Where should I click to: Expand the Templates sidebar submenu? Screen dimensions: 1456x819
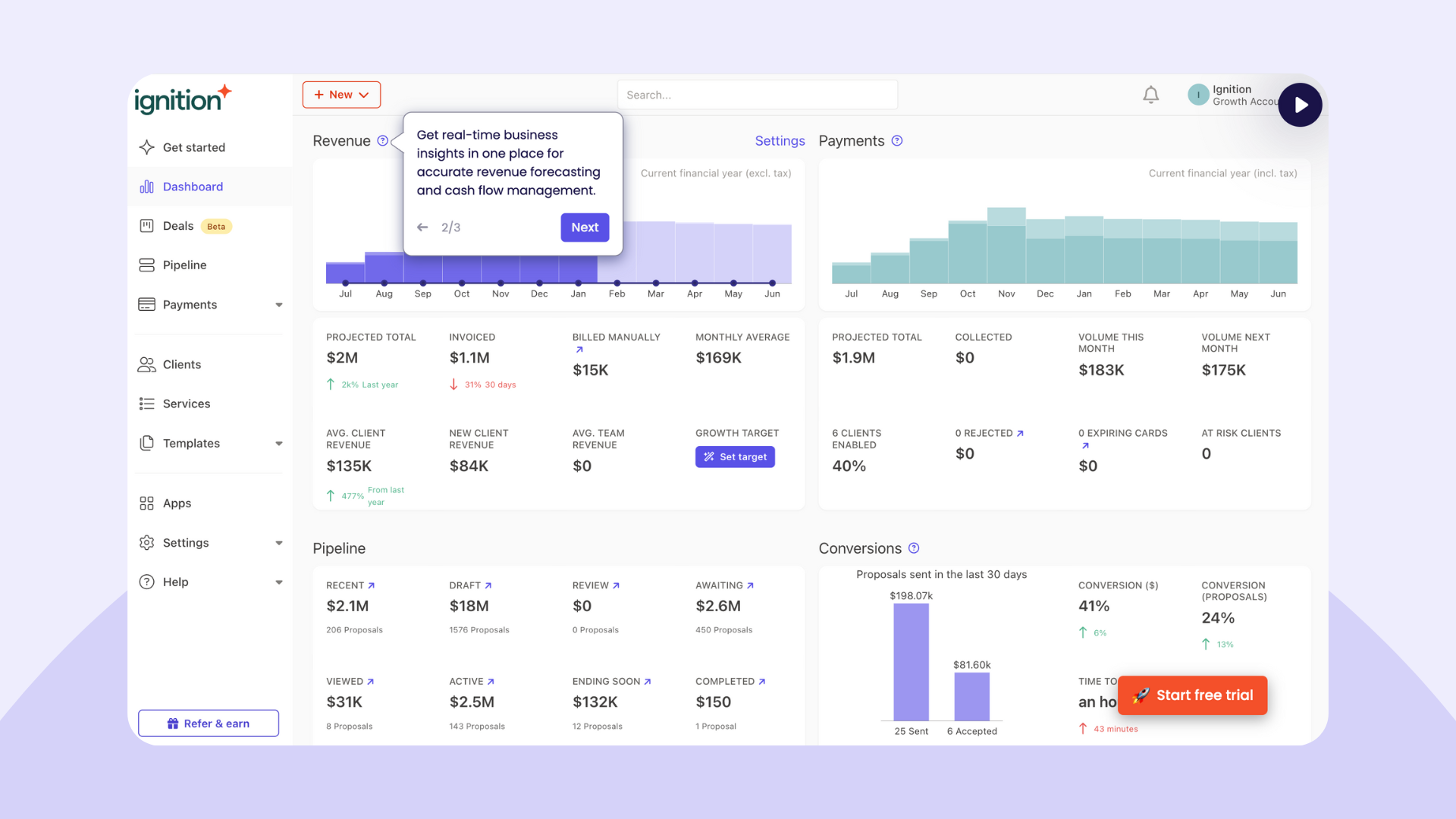click(278, 444)
